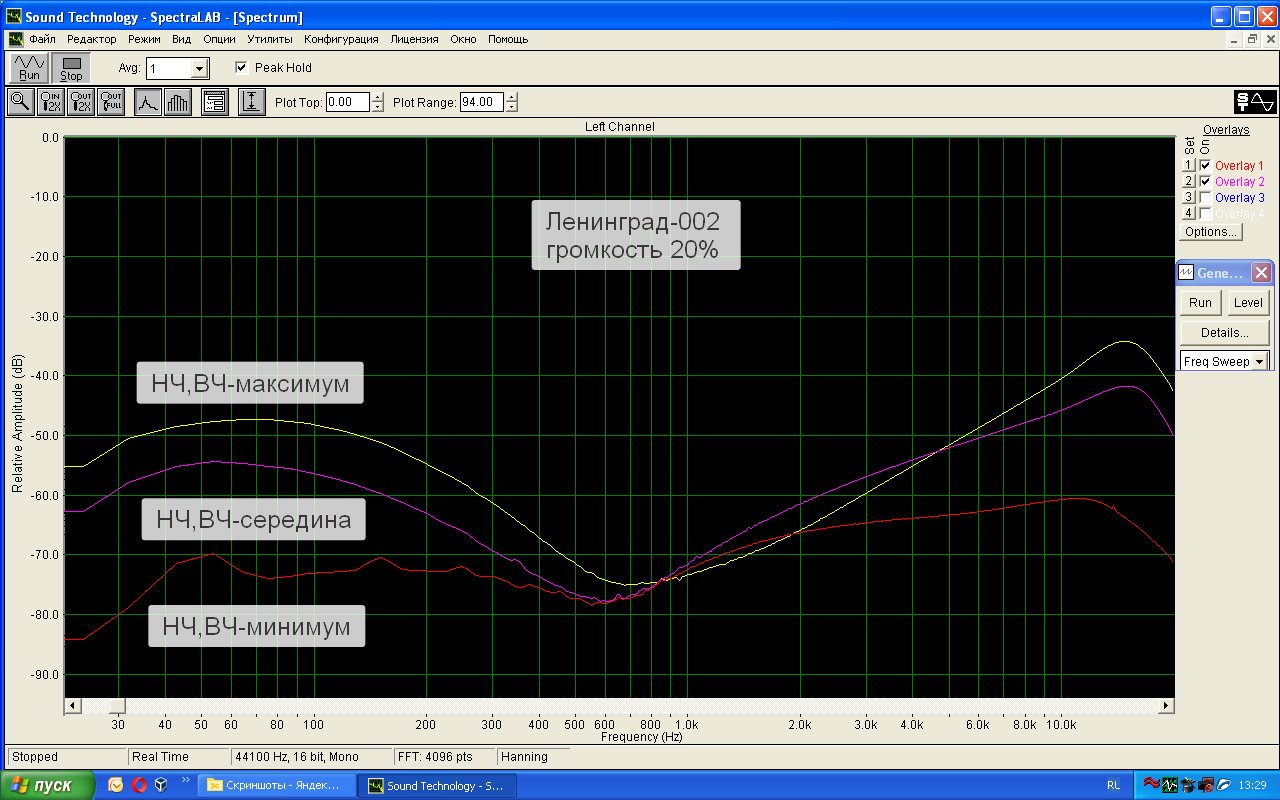Image resolution: width=1280 pixels, height=800 pixels.
Task: Start the analyzer with the Run button
Action: click(x=29, y=67)
